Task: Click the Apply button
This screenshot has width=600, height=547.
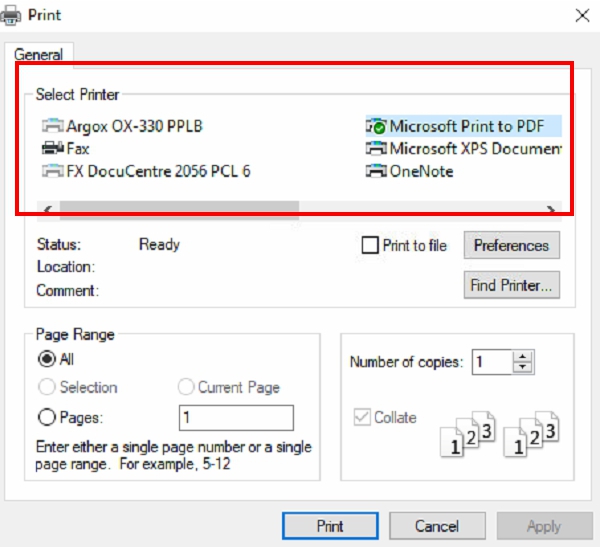Action: (x=545, y=526)
